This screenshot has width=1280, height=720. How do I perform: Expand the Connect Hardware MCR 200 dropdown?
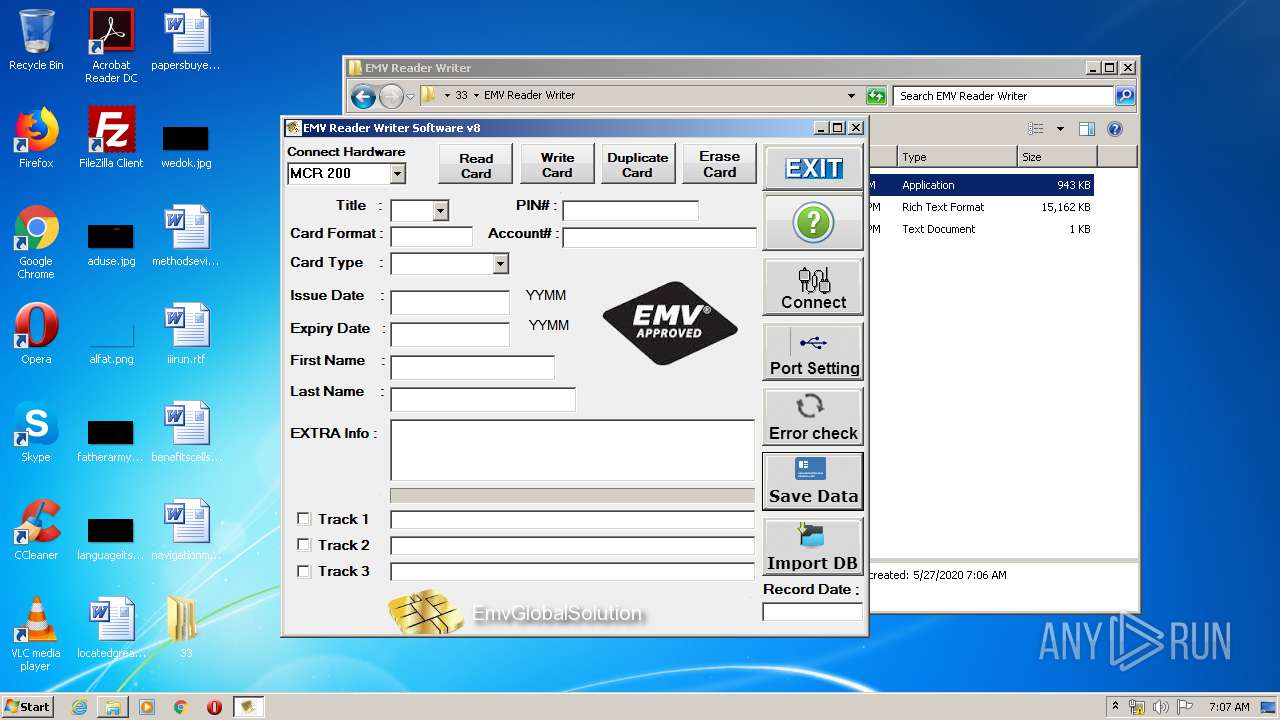[x=398, y=174]
